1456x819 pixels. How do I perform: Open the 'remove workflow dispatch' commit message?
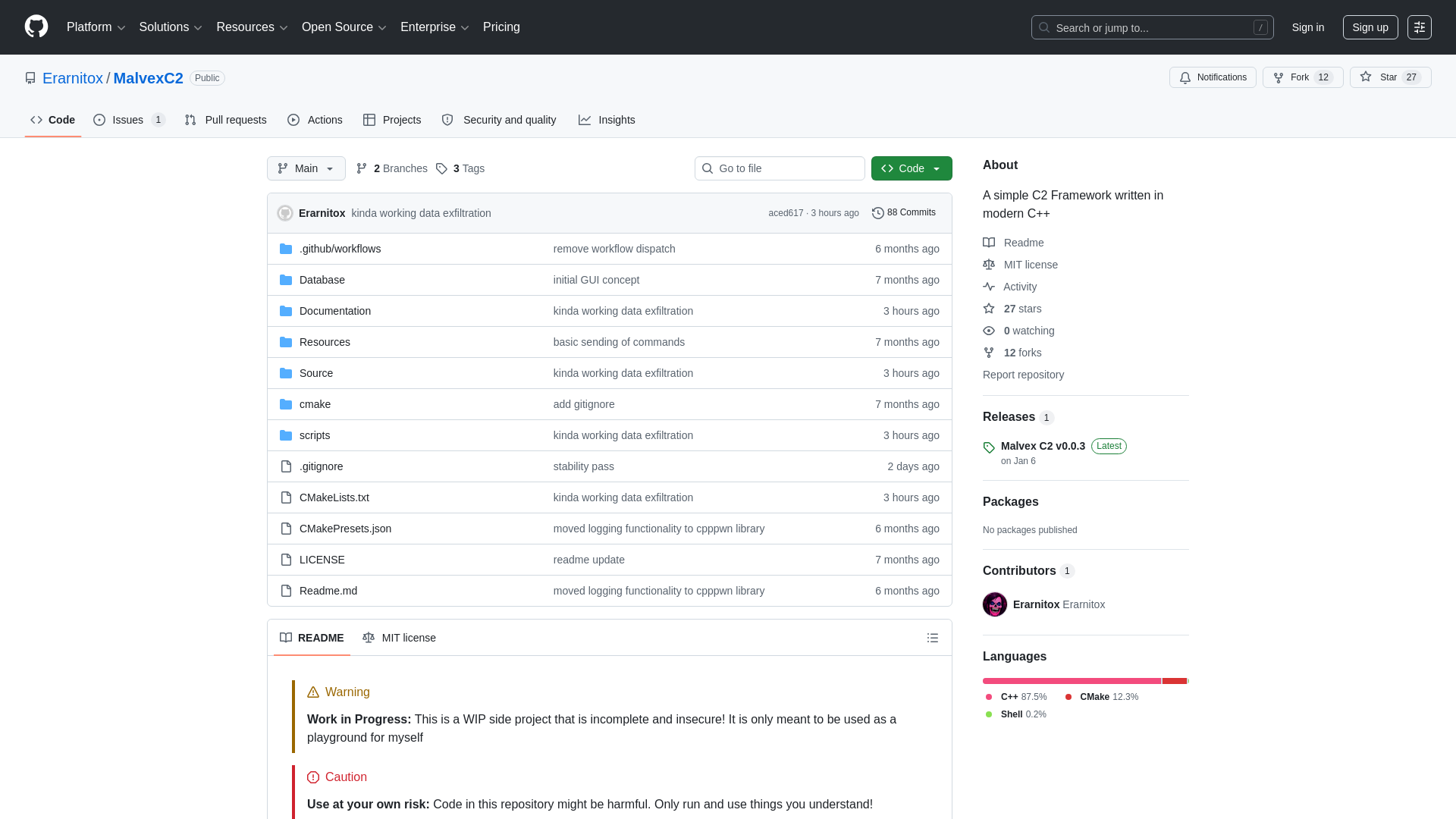(614, 249)
